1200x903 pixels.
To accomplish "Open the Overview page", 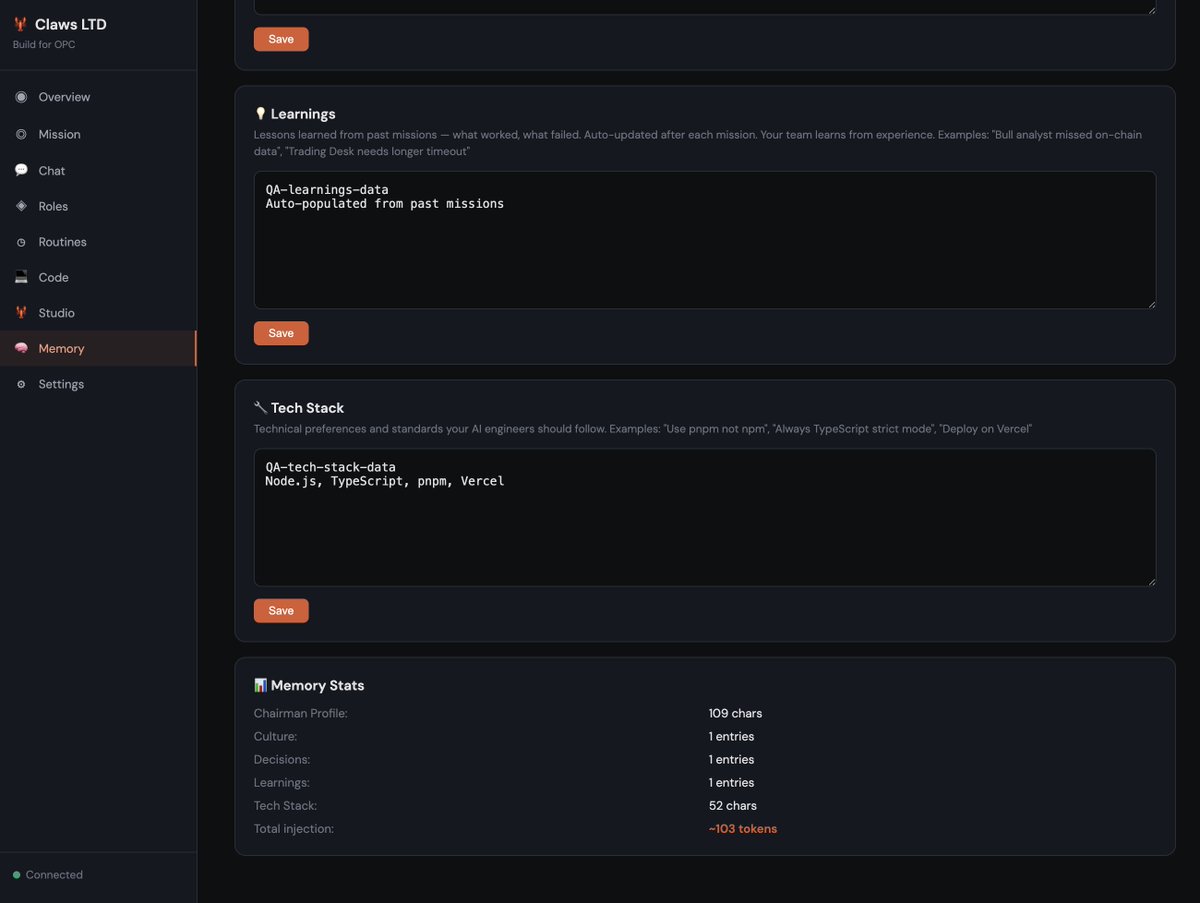I will tap(98, 97).
